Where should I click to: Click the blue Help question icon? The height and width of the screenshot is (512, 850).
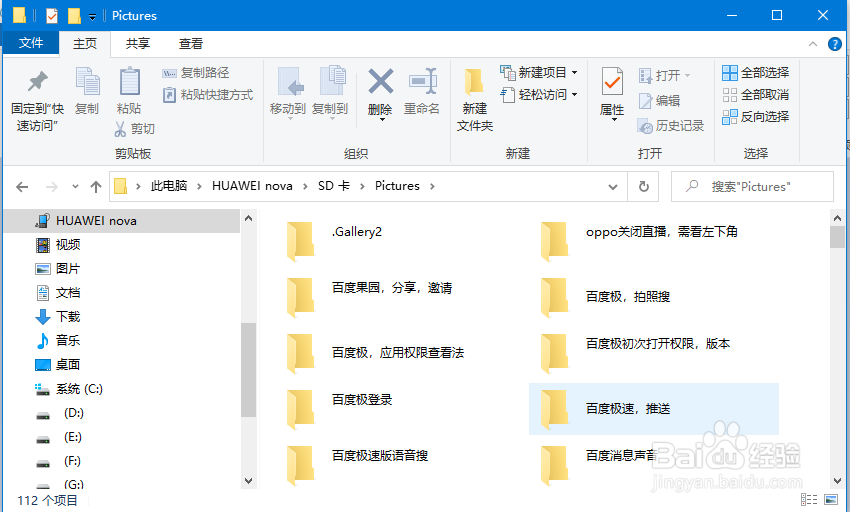[x=835, y=44]
